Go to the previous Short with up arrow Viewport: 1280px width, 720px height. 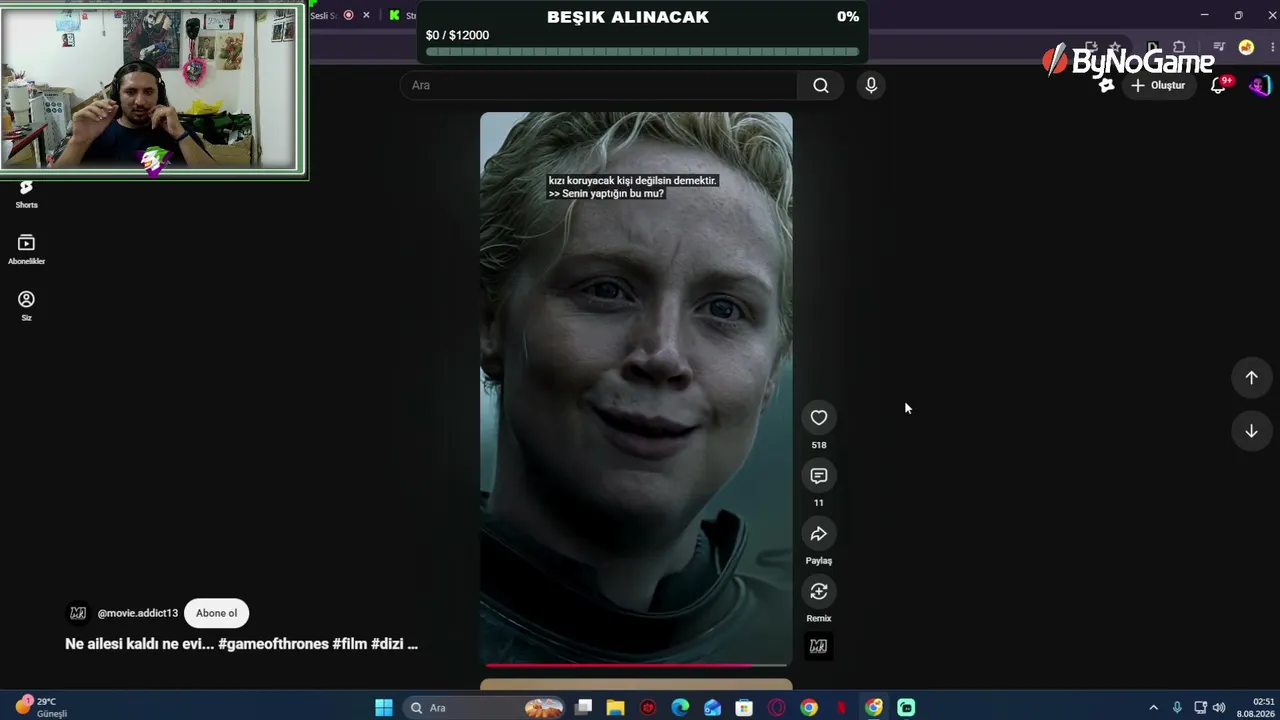point(1251,378)
